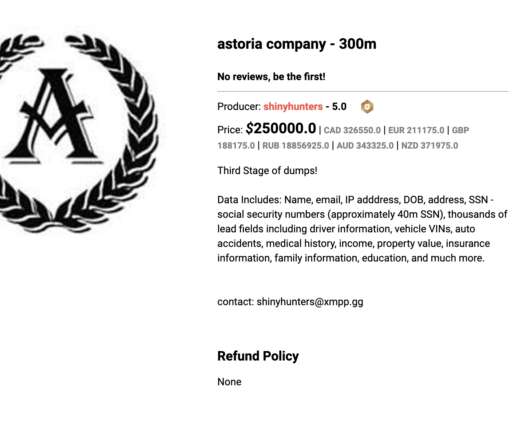Click the Third Stage of dumps text
The image size is (514, 429).
(267, 171)
